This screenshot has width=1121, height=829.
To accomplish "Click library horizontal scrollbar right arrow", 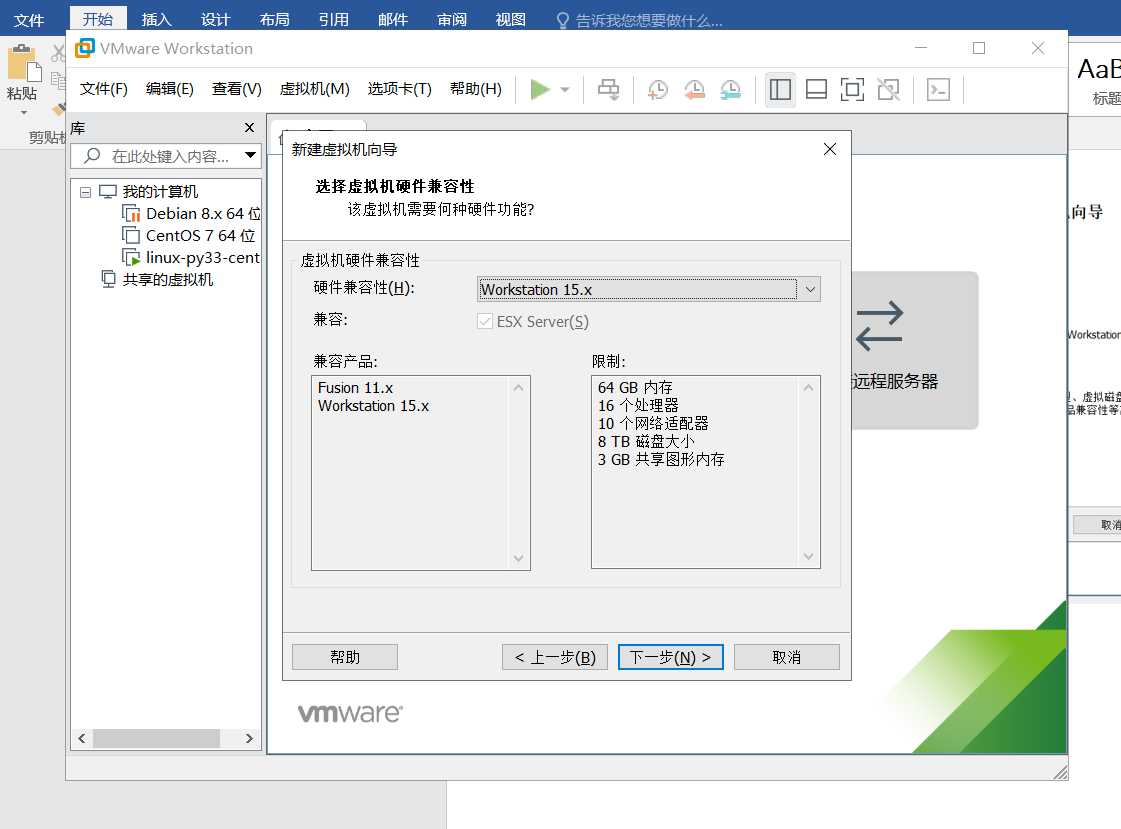I will [x=250, y=738].
